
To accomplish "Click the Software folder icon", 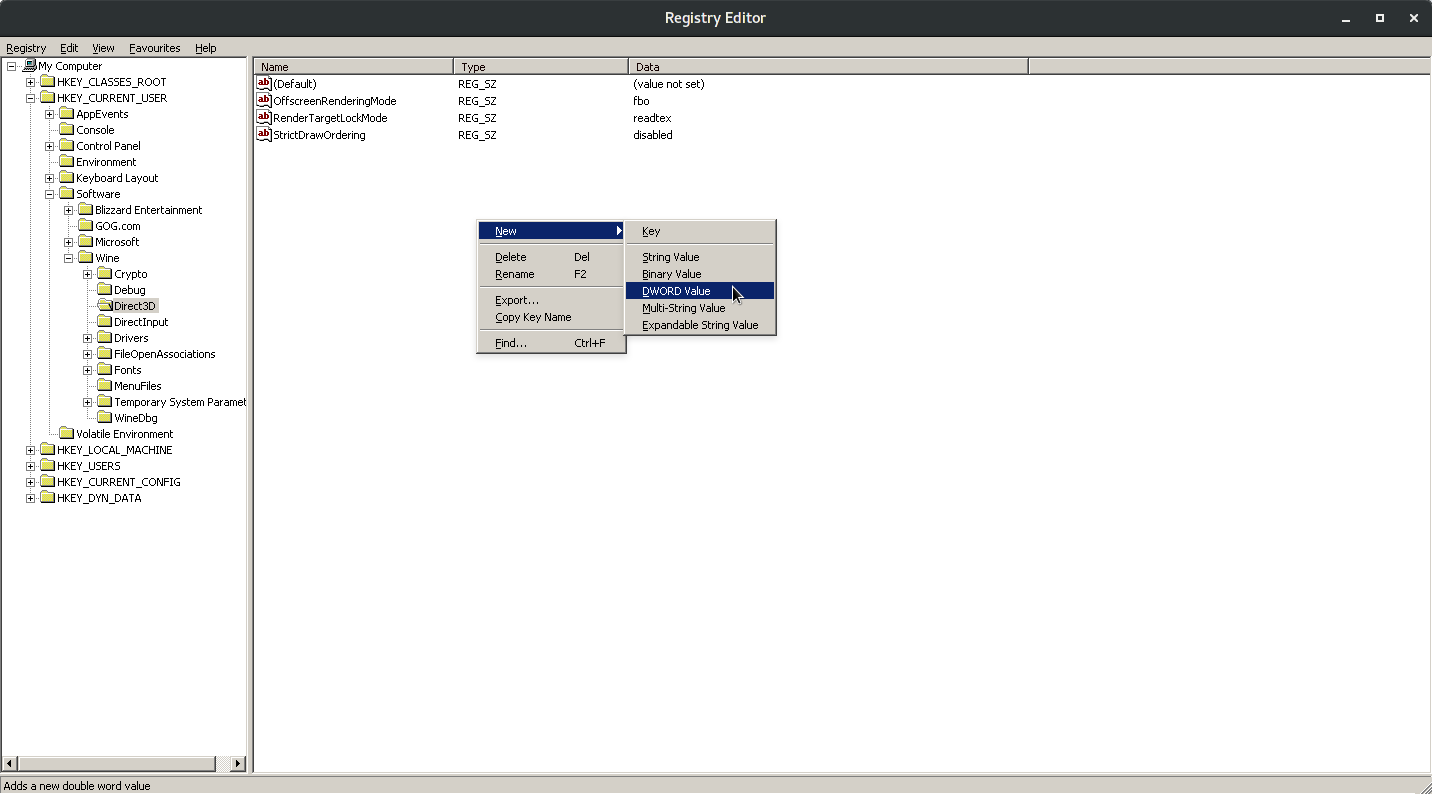I will click(66, 194).
